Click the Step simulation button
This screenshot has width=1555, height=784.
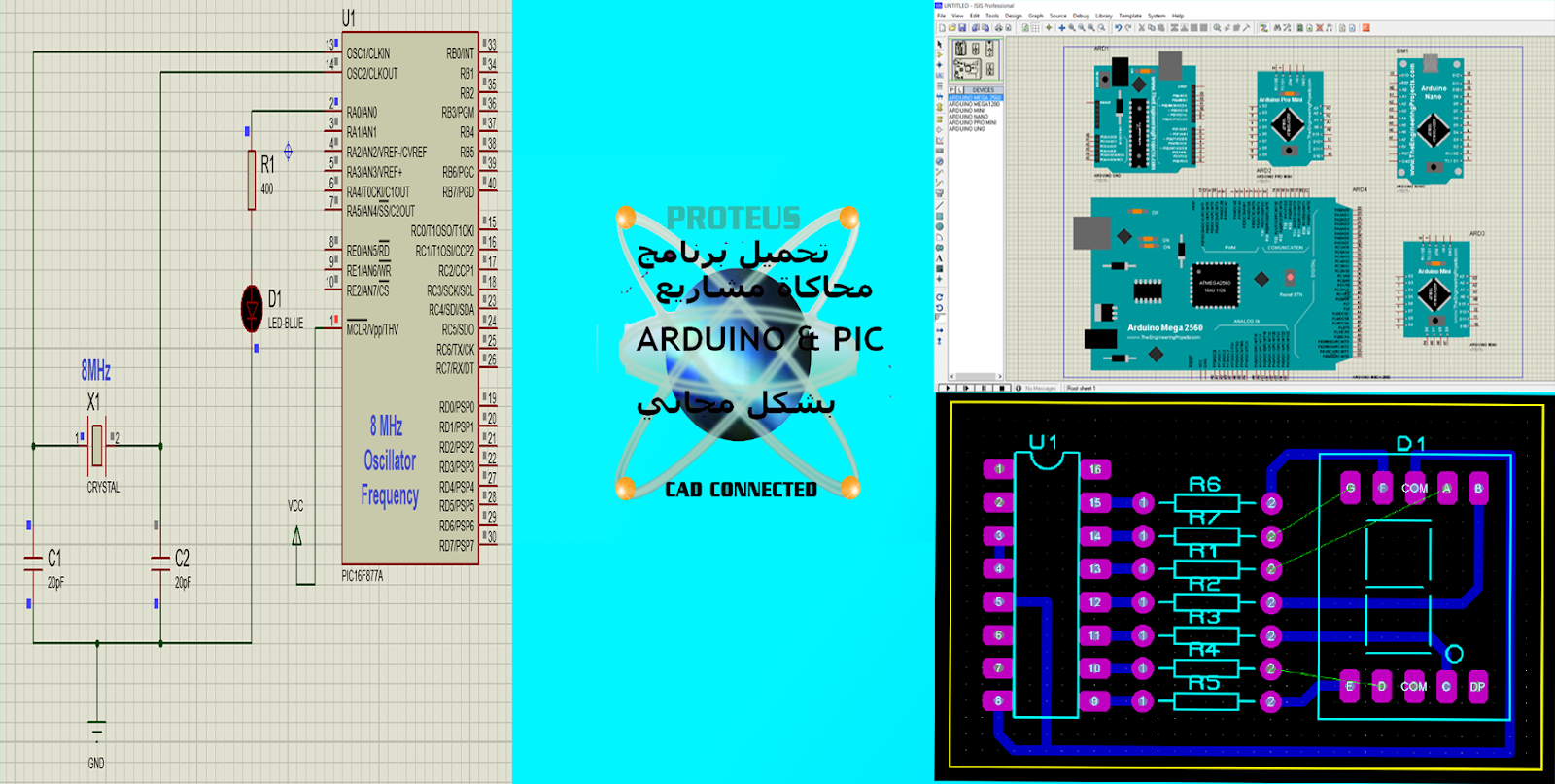pos(966,388)
